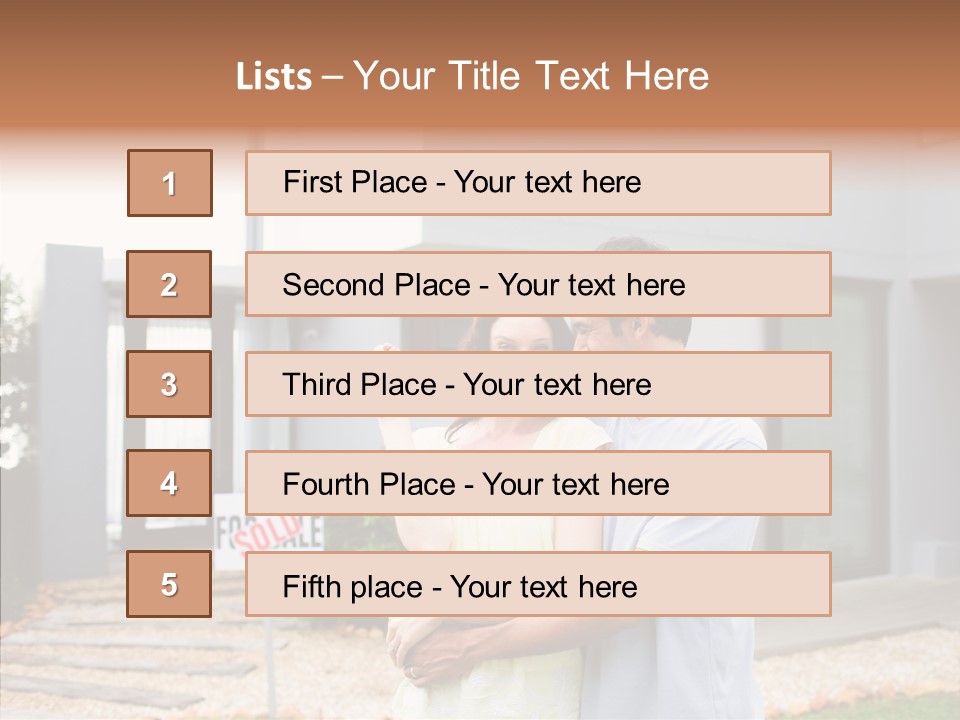The height and width of the screenshot is (720, 960).
Task: Click the bold word Lists in title
Action: (x=273, y=77)
